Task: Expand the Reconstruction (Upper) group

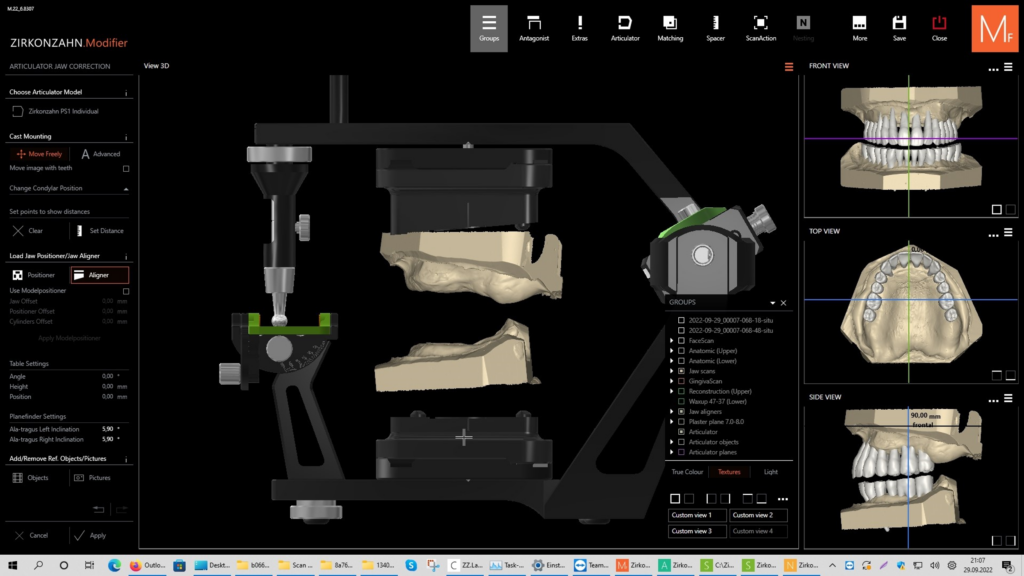Action: point(671,392)
